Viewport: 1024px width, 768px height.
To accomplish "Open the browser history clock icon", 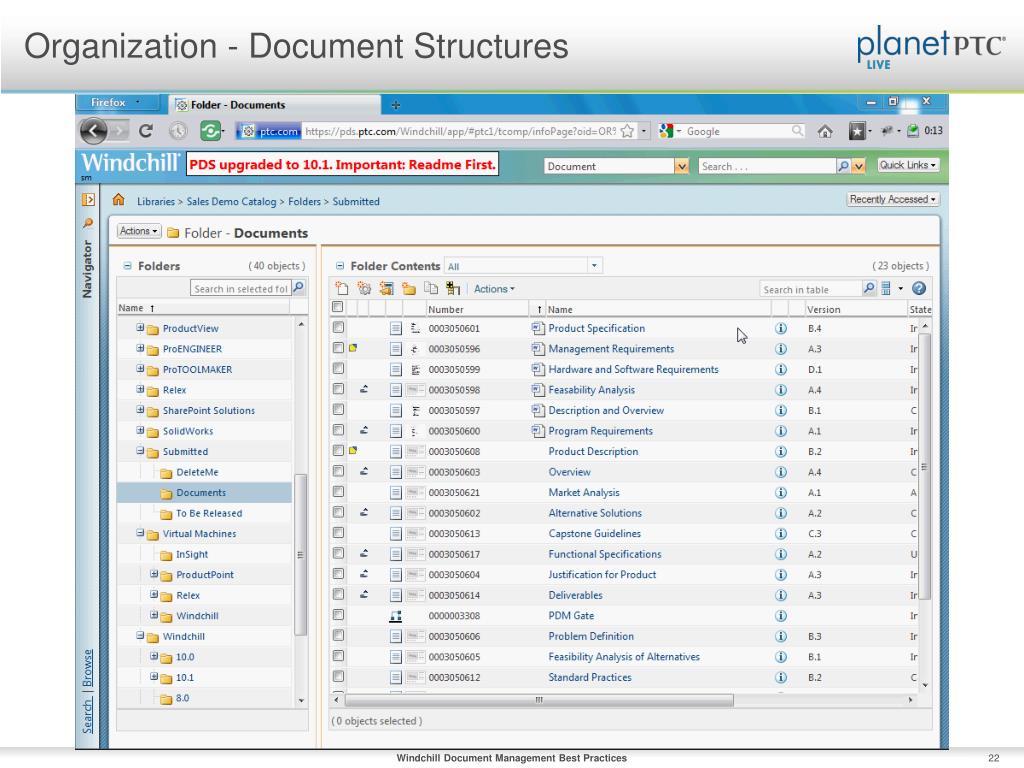I will (178, 131).
